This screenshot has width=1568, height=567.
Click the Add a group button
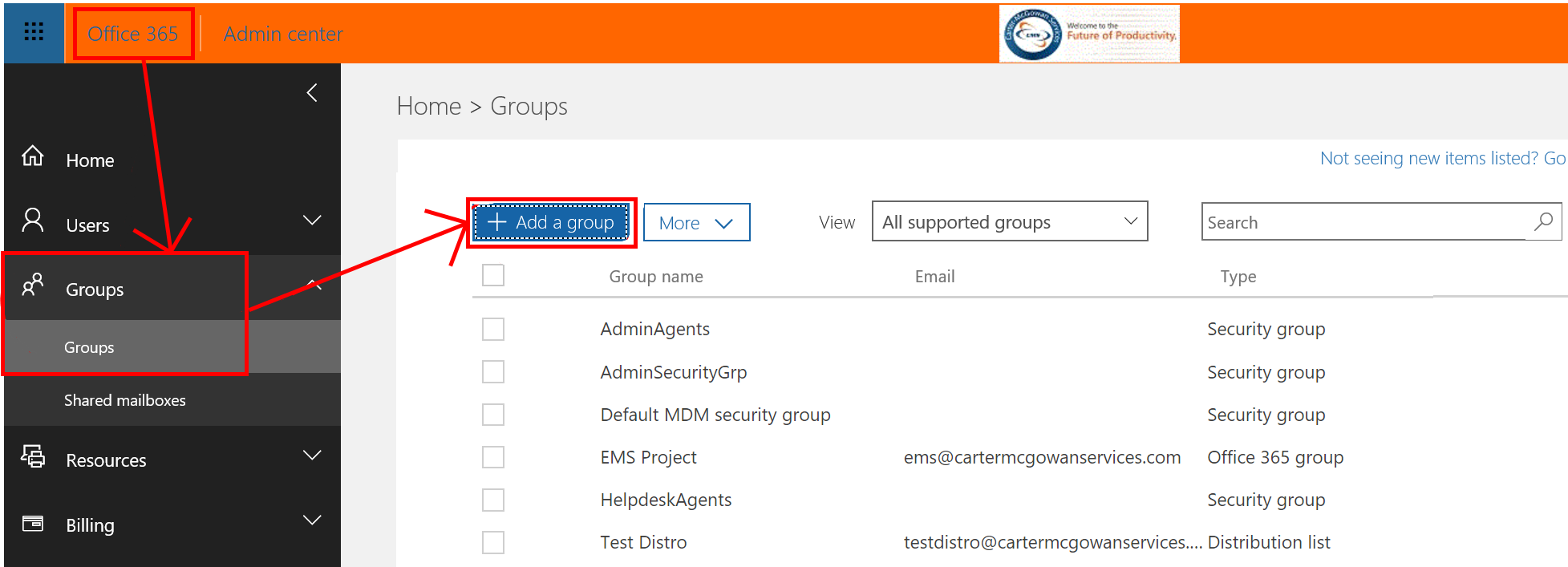(551, 222)
